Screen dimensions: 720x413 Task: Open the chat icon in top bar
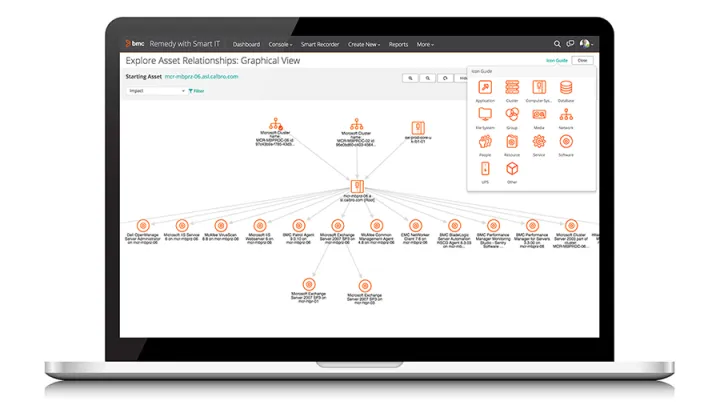[x=570, y=44]
